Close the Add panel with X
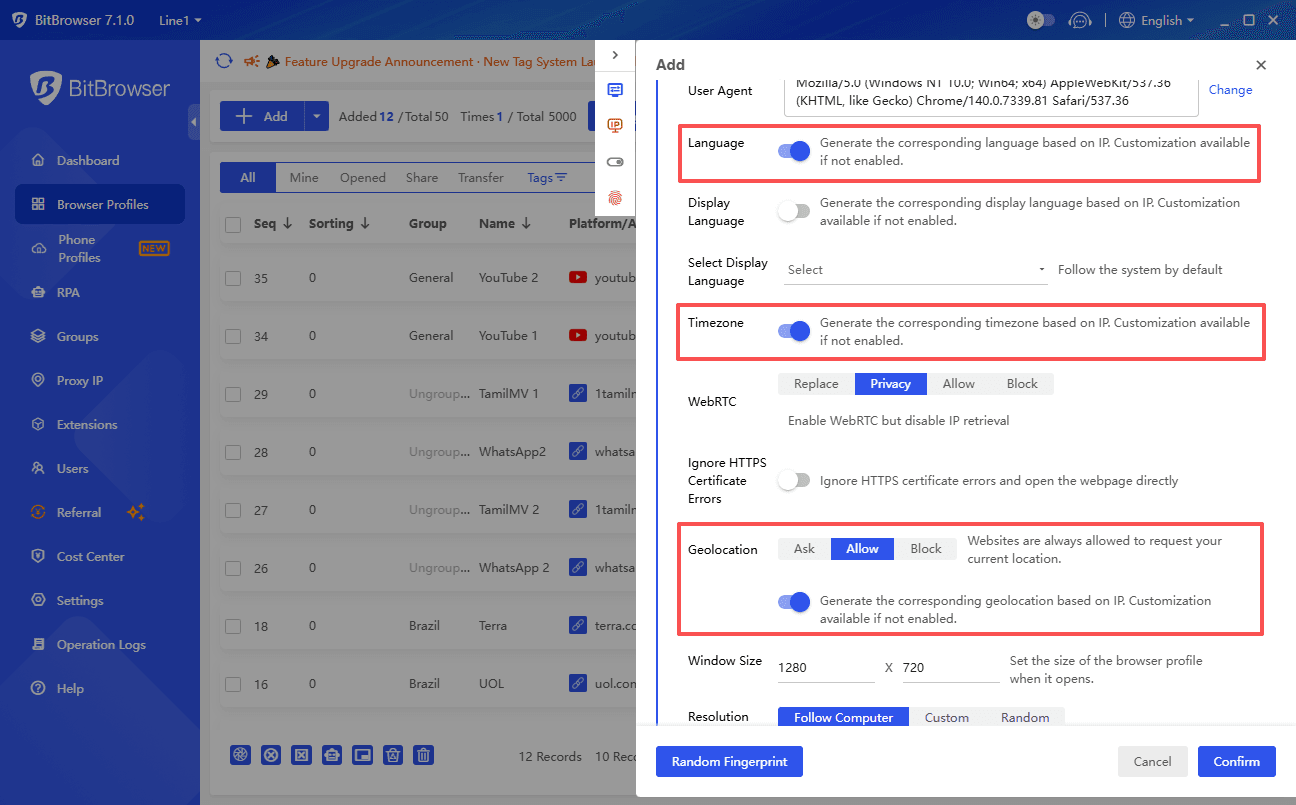The height and width of the screenshot is (805, 1296). pos(1261,65)
